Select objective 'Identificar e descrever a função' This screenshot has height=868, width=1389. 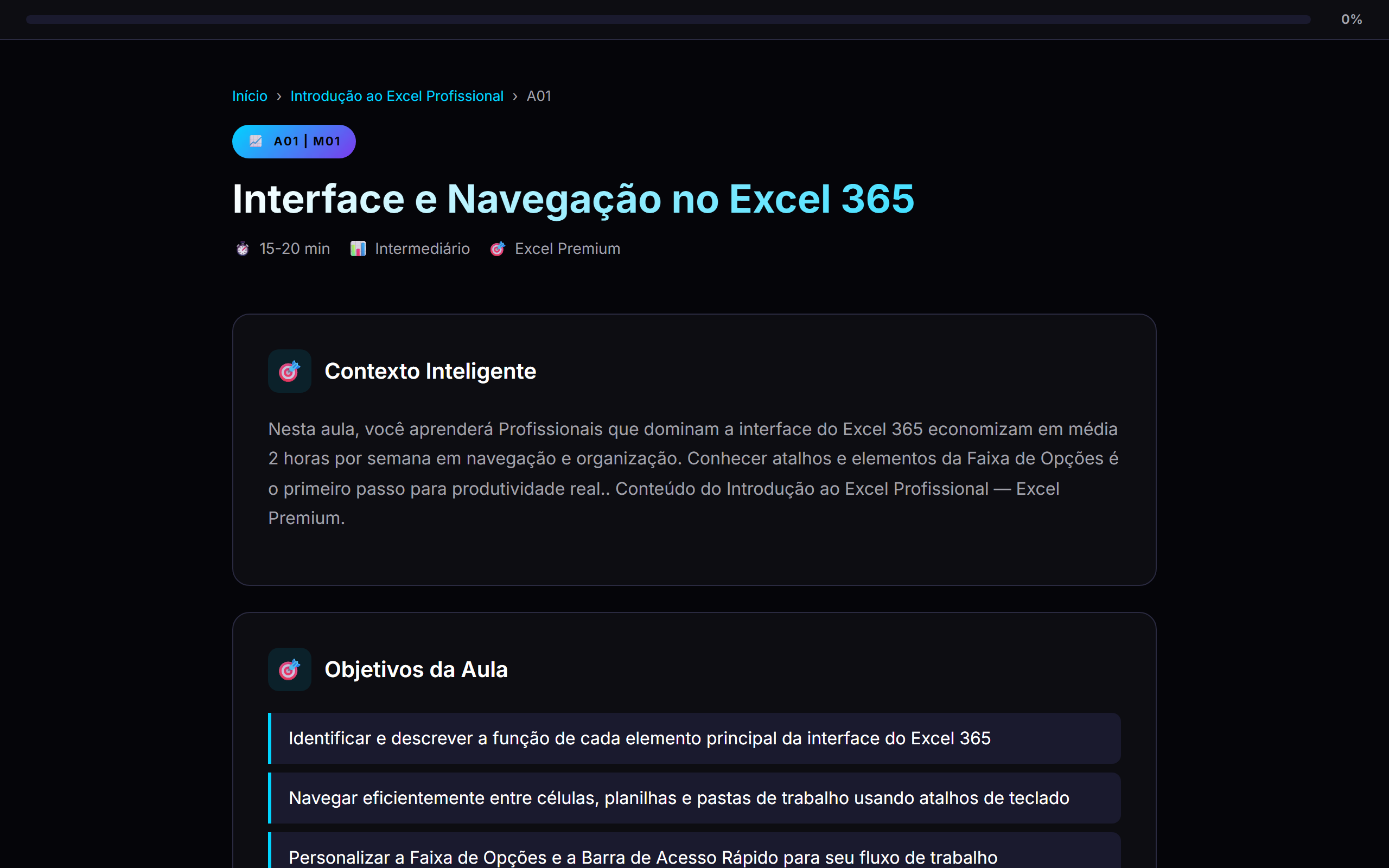tap(694, 738)
